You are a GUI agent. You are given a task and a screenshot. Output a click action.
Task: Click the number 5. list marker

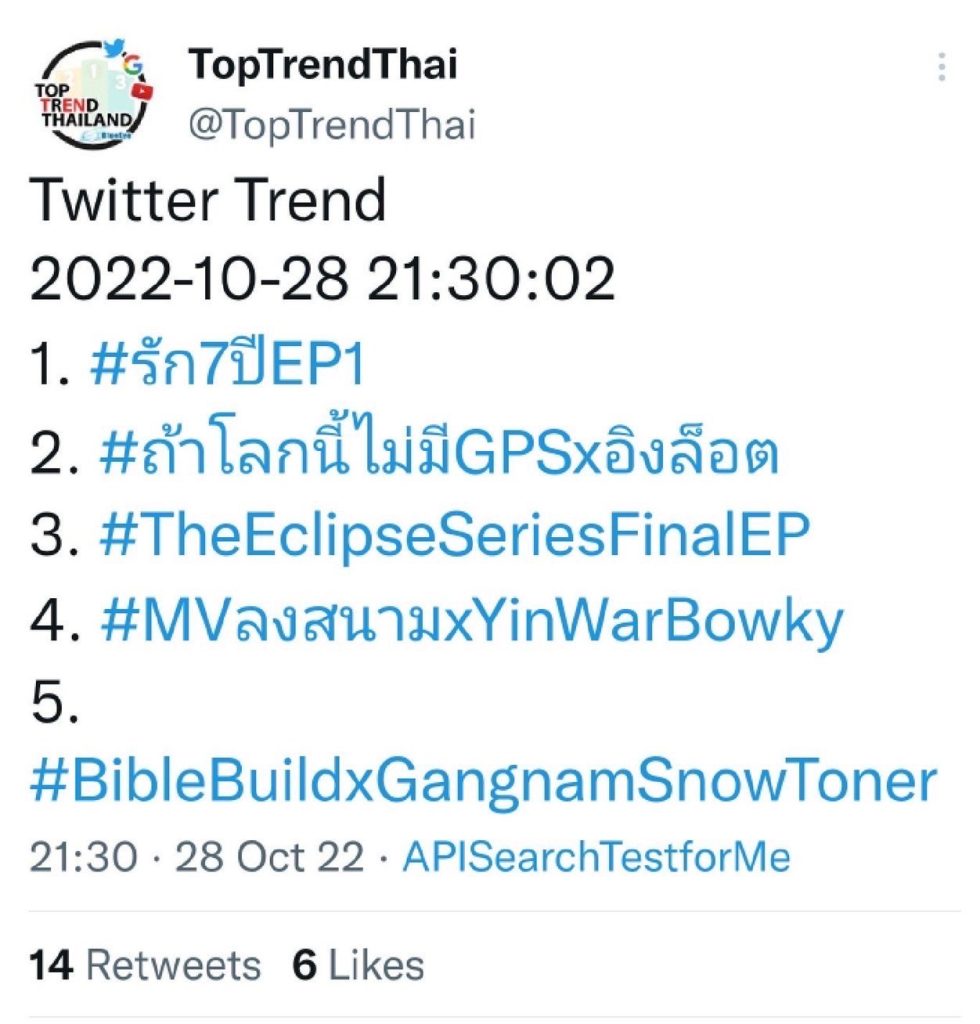[55, 705]
